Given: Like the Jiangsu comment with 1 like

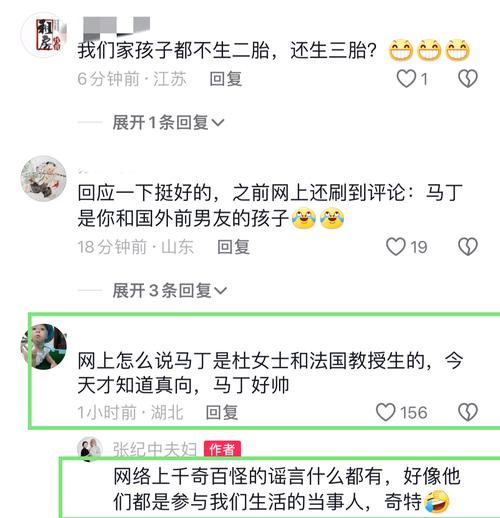Looking at the screenshot, I should pyautogui.click(x=406, y=79).
